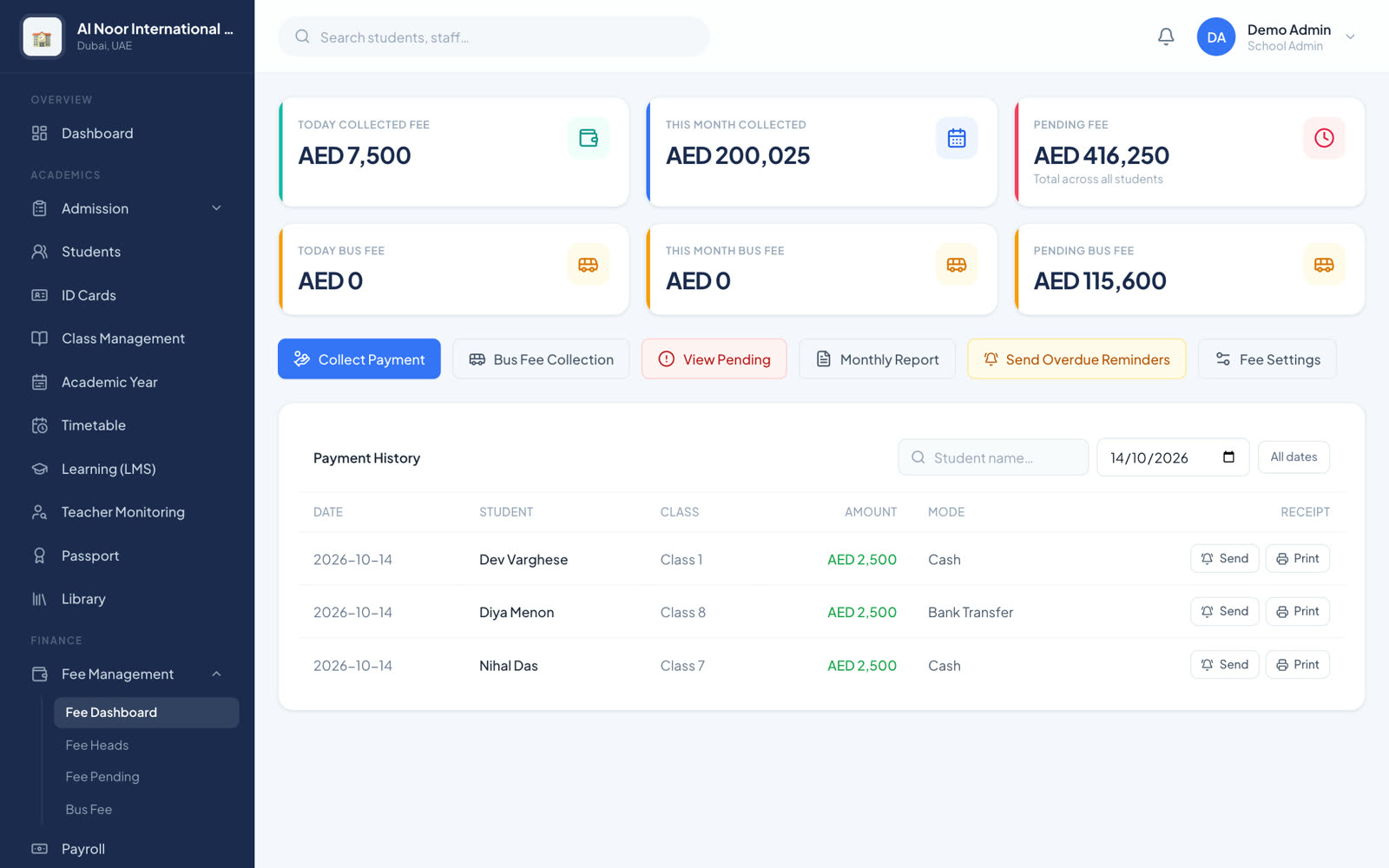Expand the Admission submenu chevron
The image size is (1389, 868).
pyautogui.click(x=217, y=208)
